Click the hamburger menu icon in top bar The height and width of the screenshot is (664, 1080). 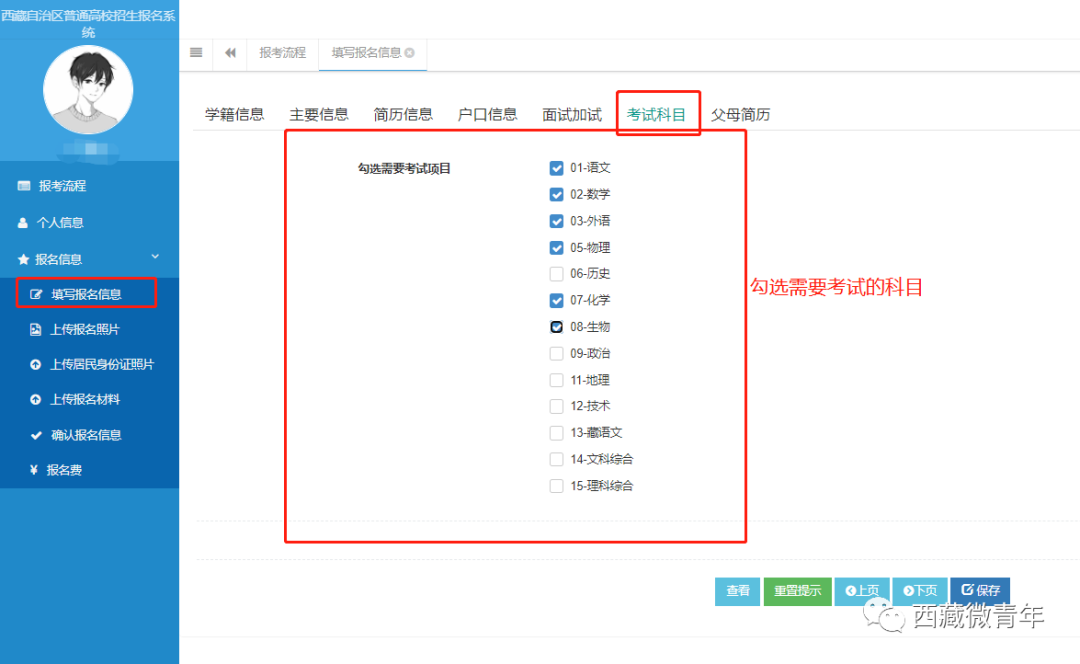pyautogui.click(x=196, y=53)
